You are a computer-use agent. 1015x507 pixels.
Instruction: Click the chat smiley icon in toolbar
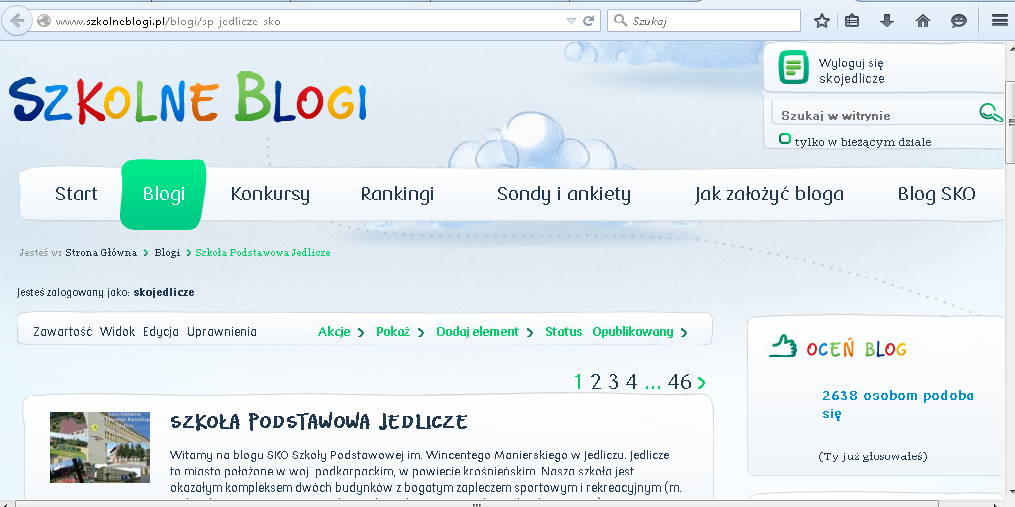click(959, 21)
